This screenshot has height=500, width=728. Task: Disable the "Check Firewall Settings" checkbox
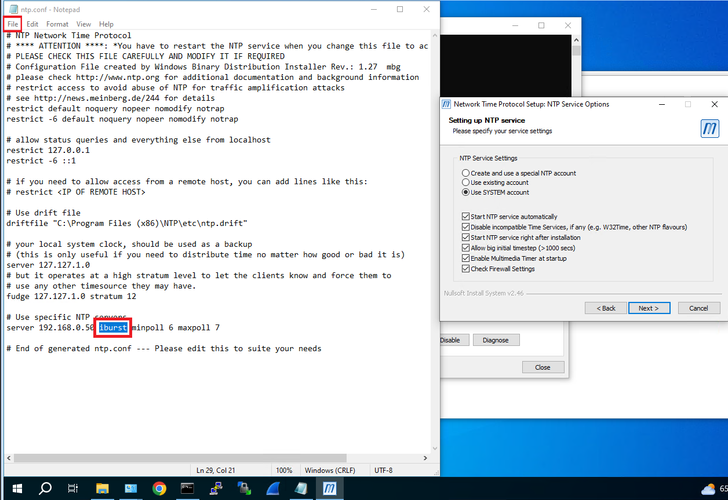466,268
